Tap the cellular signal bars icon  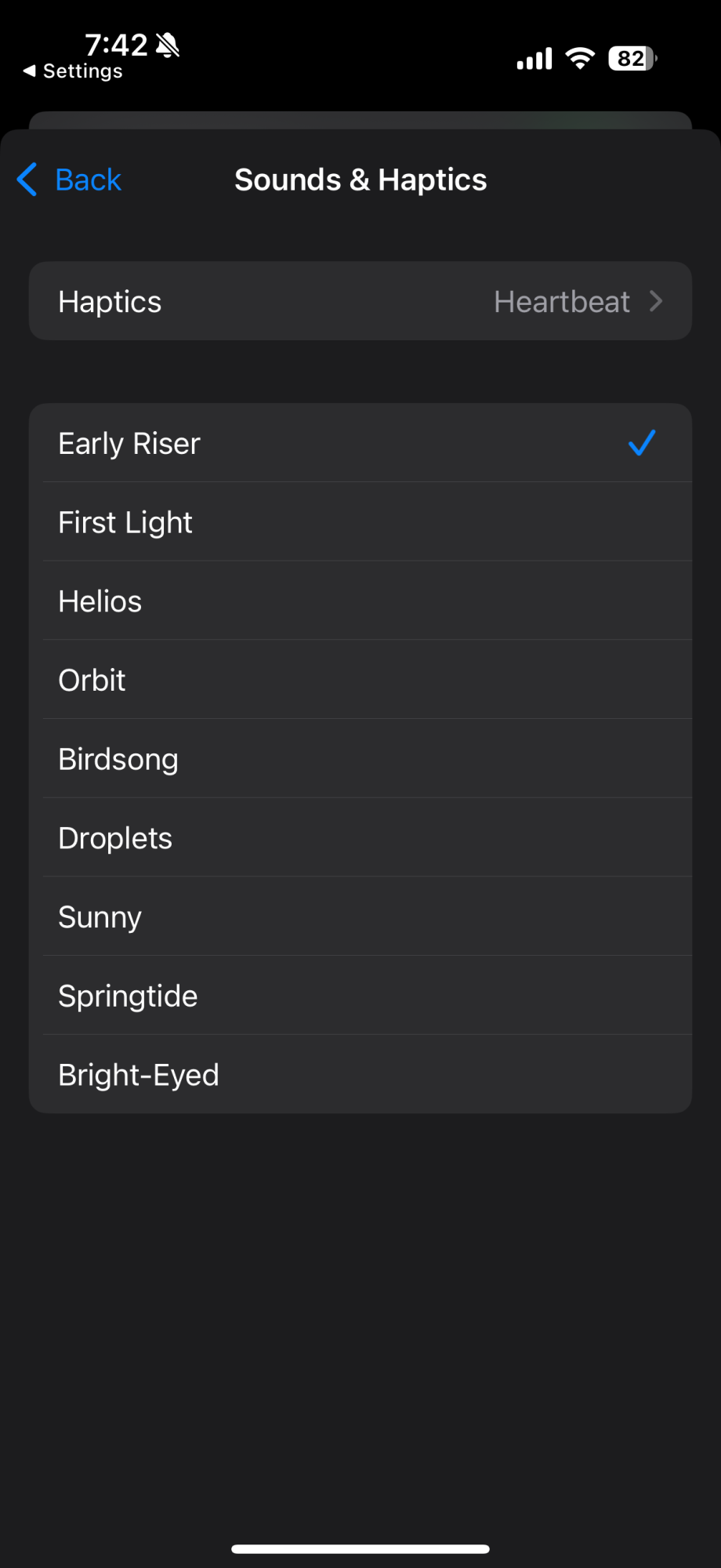coord(534,59)
